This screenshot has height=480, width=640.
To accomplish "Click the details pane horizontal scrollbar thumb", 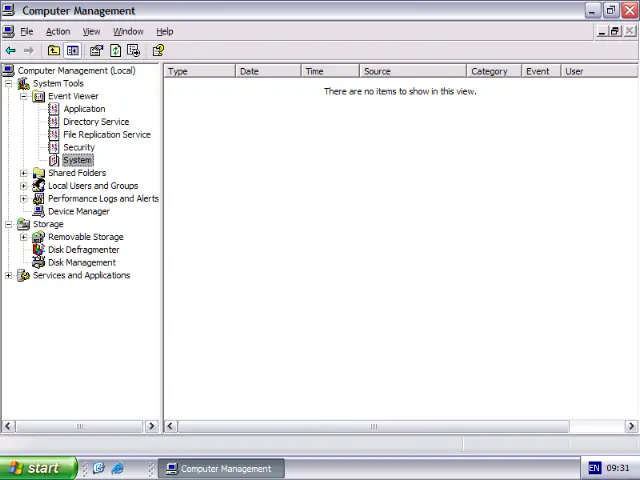I will click(x=373, y=426).
